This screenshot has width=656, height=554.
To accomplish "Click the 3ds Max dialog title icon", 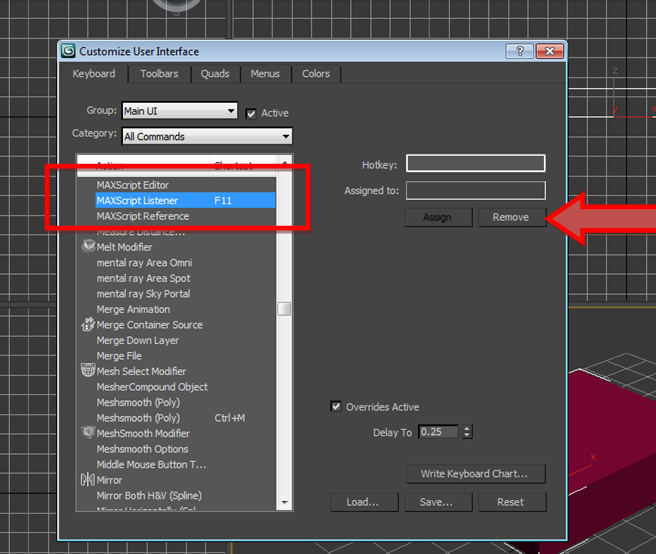I will (68, 51).
